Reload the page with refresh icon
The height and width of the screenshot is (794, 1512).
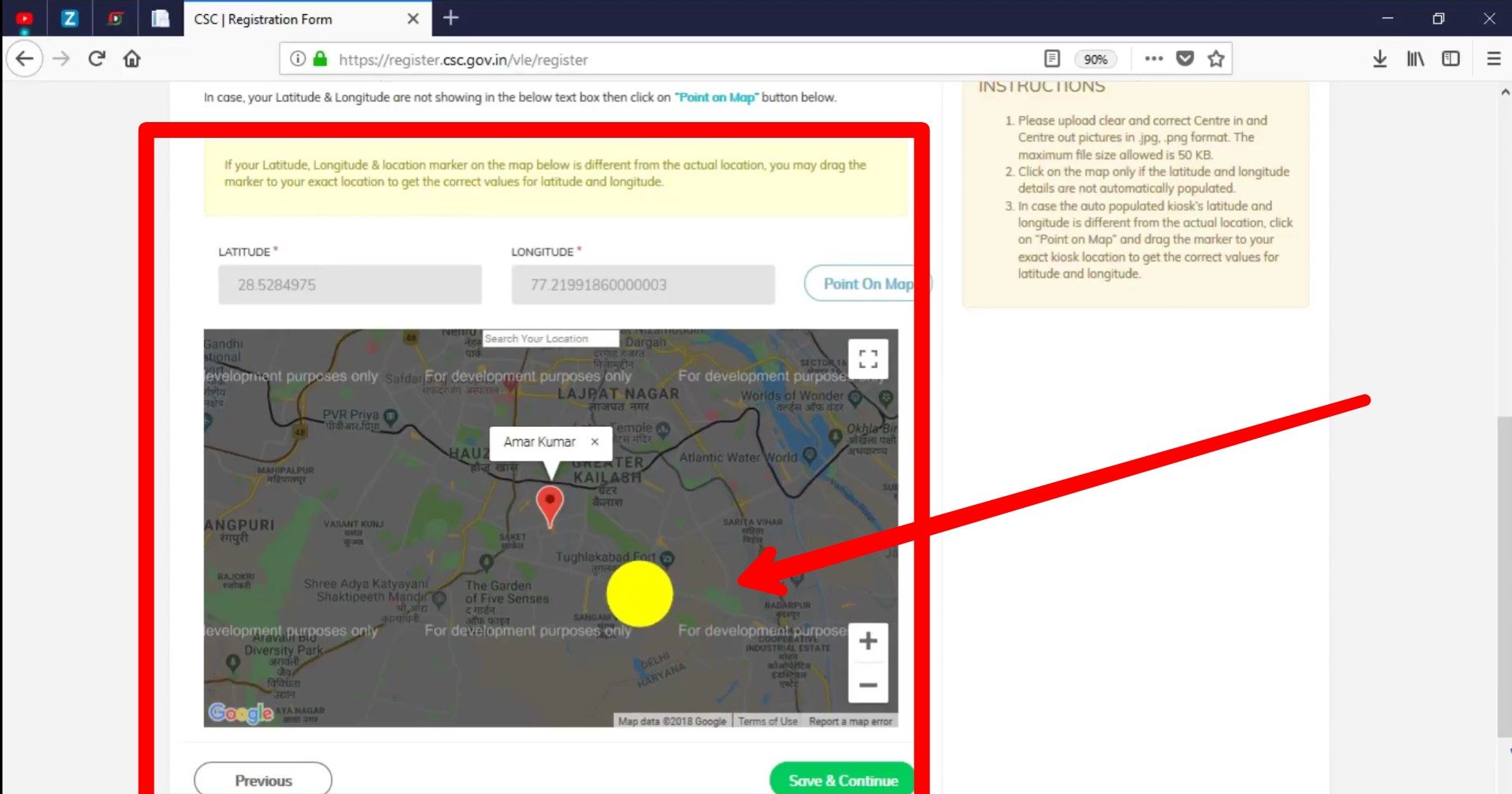(96, 59)
